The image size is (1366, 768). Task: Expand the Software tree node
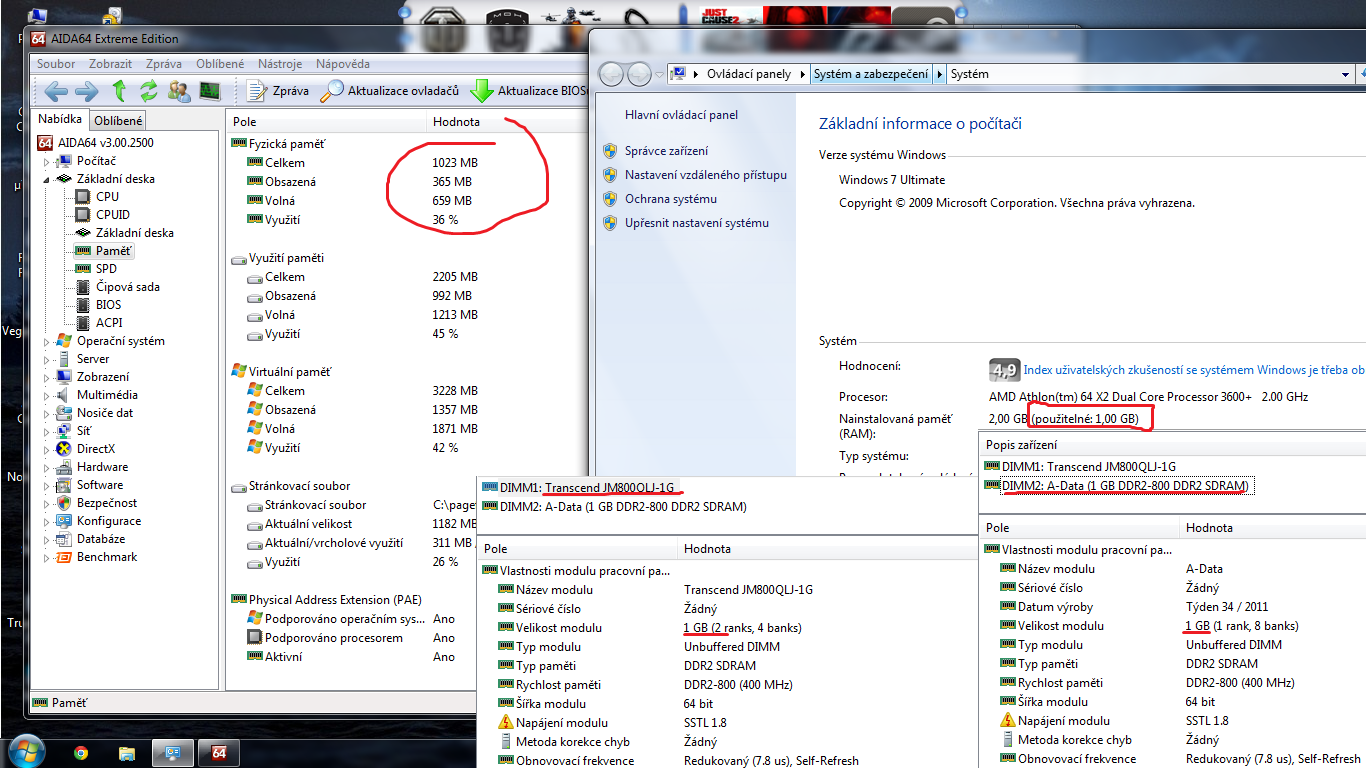[x=46, y=485]
